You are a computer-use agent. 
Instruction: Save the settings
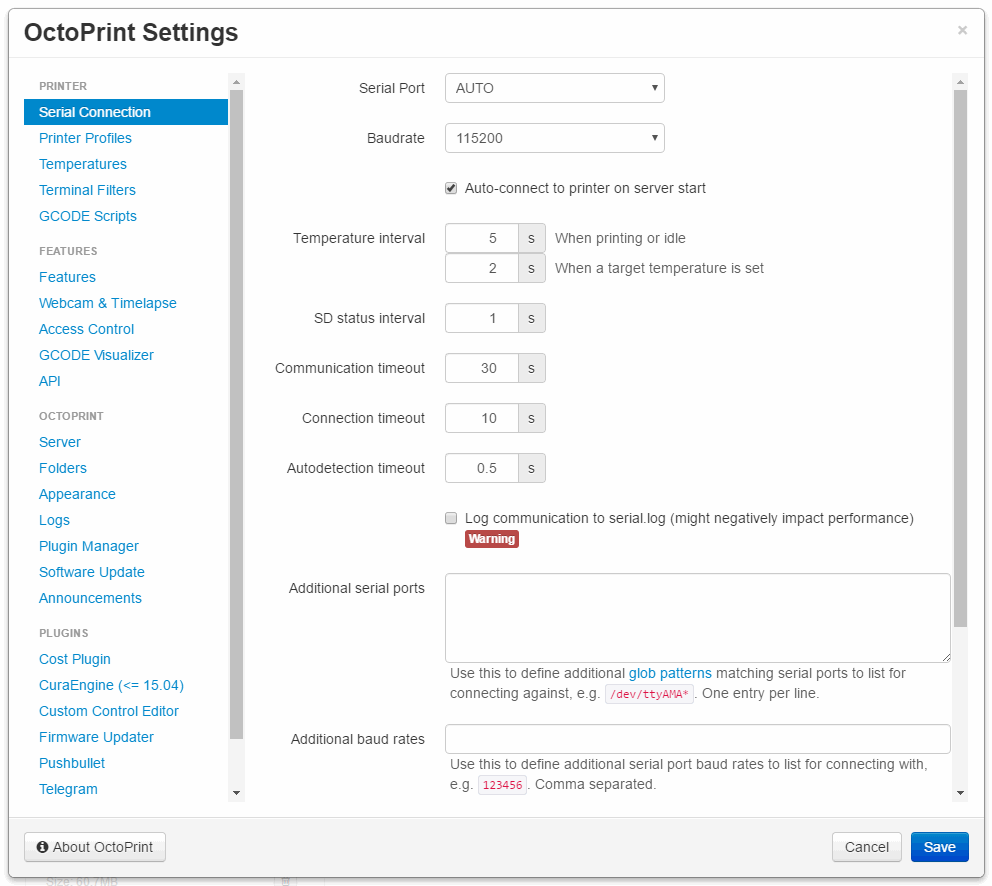[939, 847]
